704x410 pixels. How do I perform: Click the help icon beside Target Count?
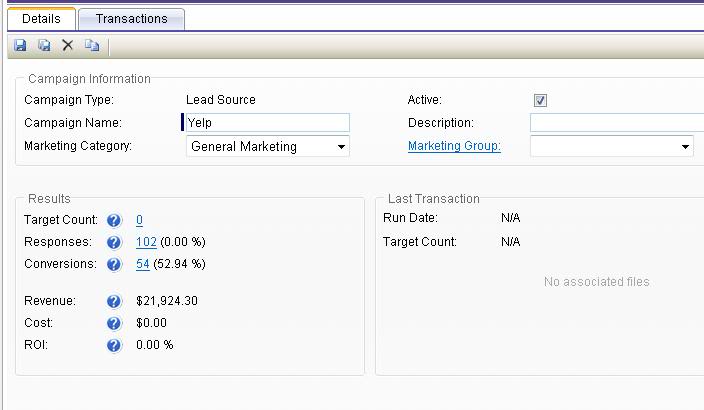point(114,220)
